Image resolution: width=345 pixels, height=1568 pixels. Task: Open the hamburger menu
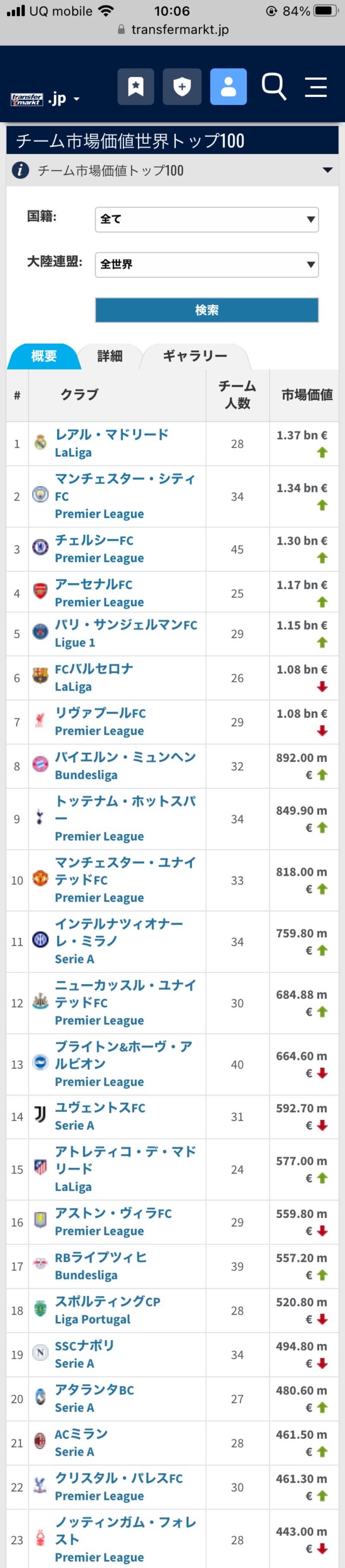point(316,87)
